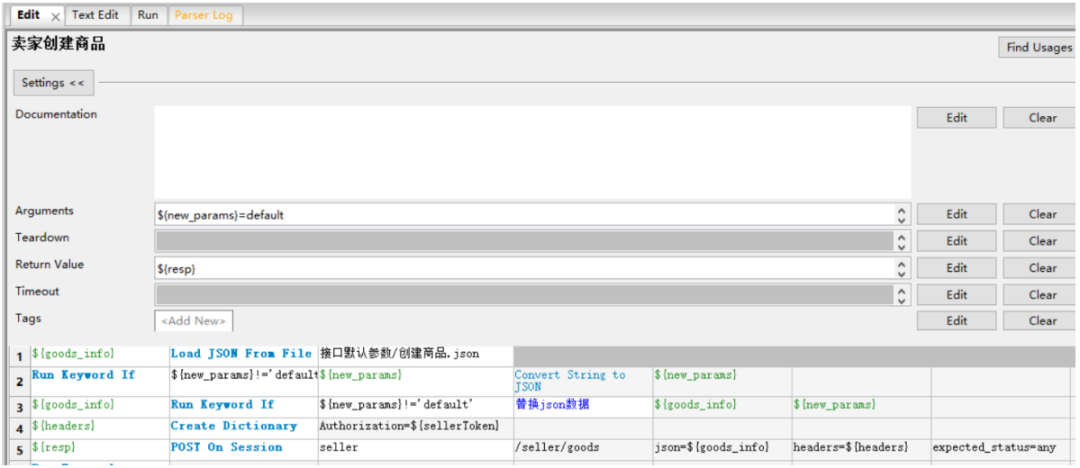Switch to the Text Edit tab

pyautogui.click(x=95, y=15)
